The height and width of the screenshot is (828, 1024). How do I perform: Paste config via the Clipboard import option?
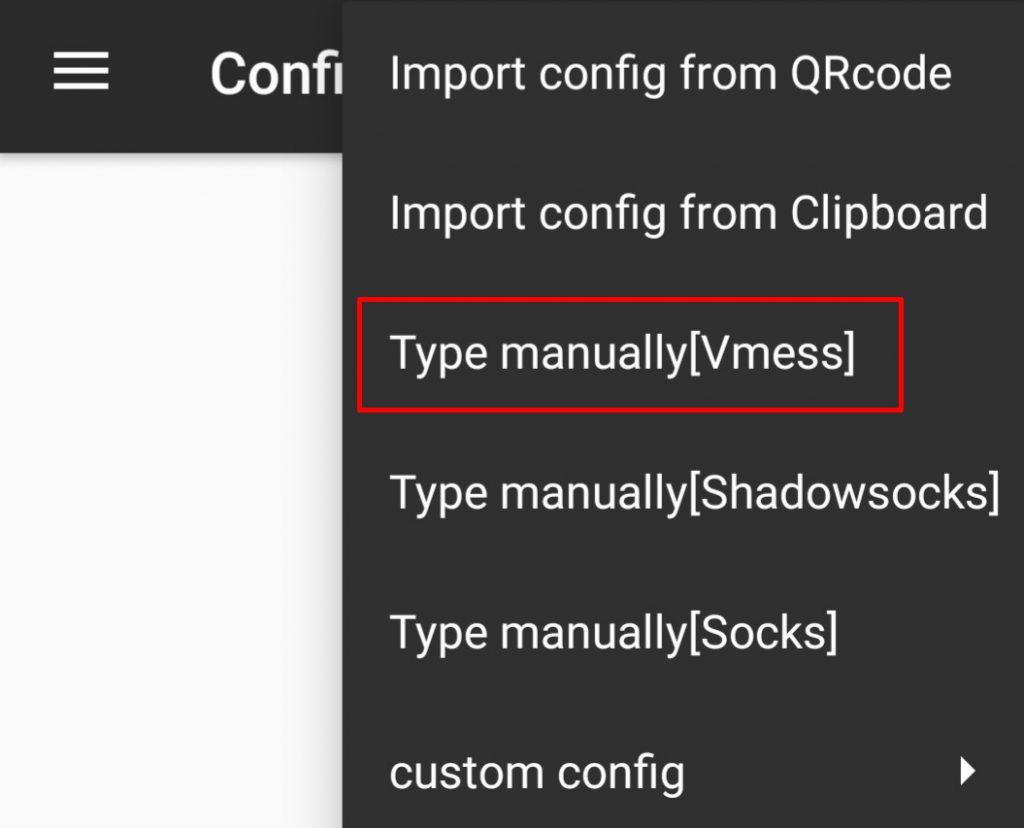click(688, 213)
